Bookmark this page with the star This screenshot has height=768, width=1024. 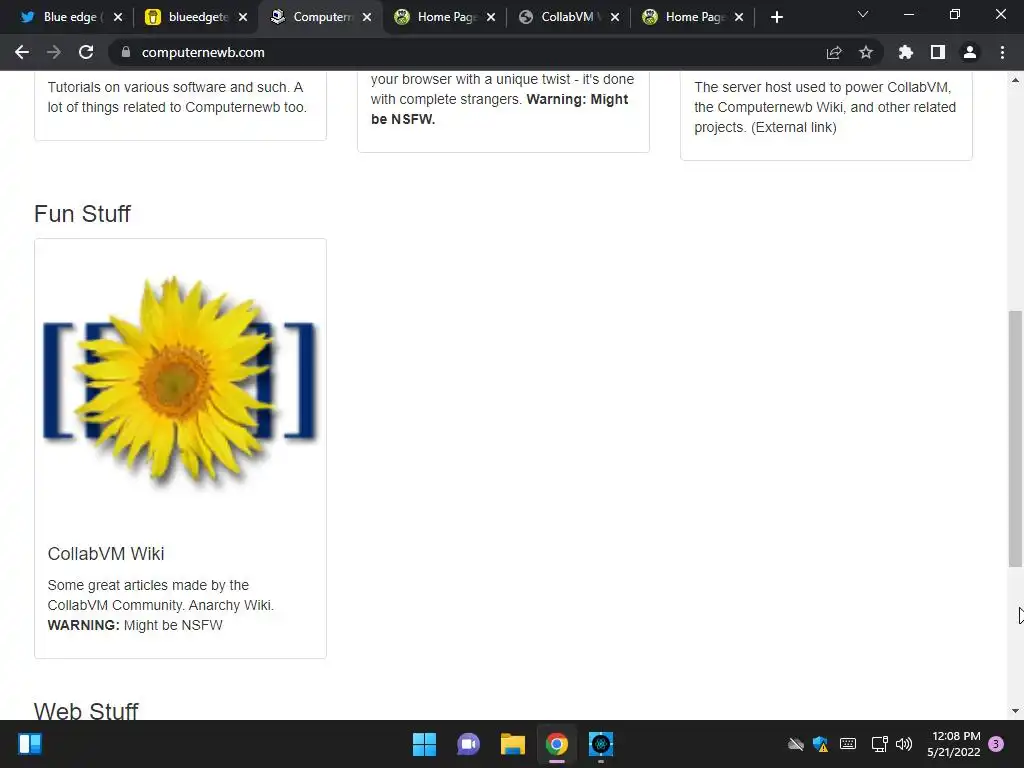point(866,52)
